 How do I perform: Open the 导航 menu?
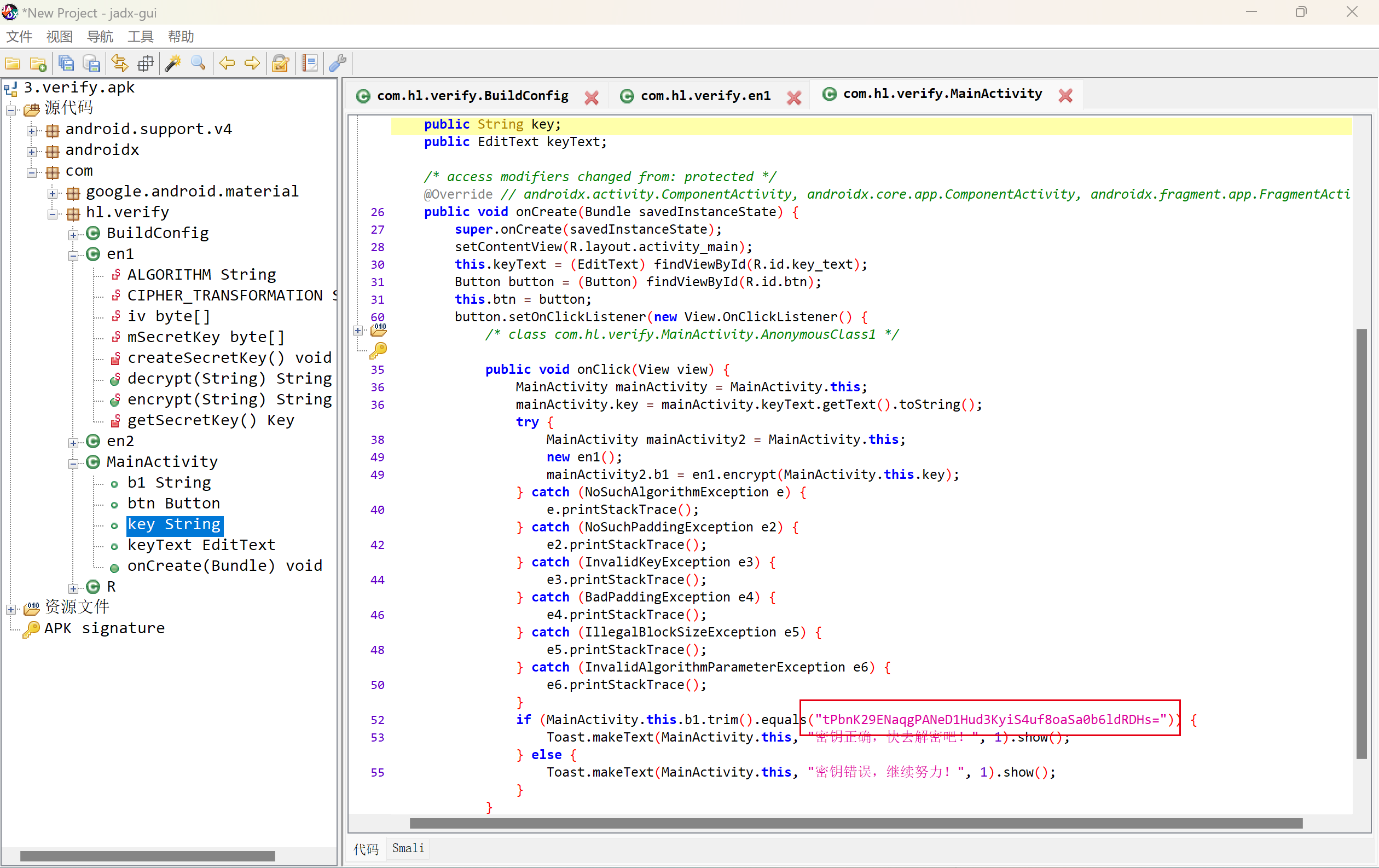pyautogui.click(x=100, y=37)
